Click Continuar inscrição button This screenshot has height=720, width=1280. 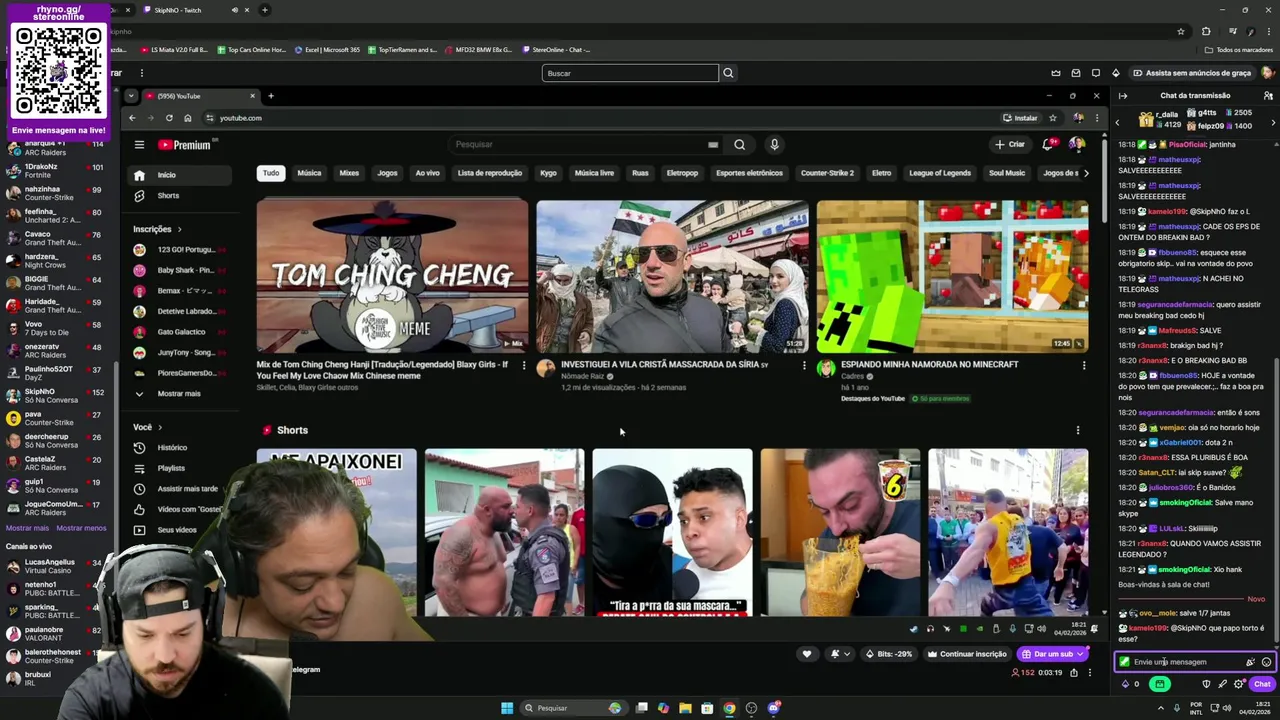[967, 654]
